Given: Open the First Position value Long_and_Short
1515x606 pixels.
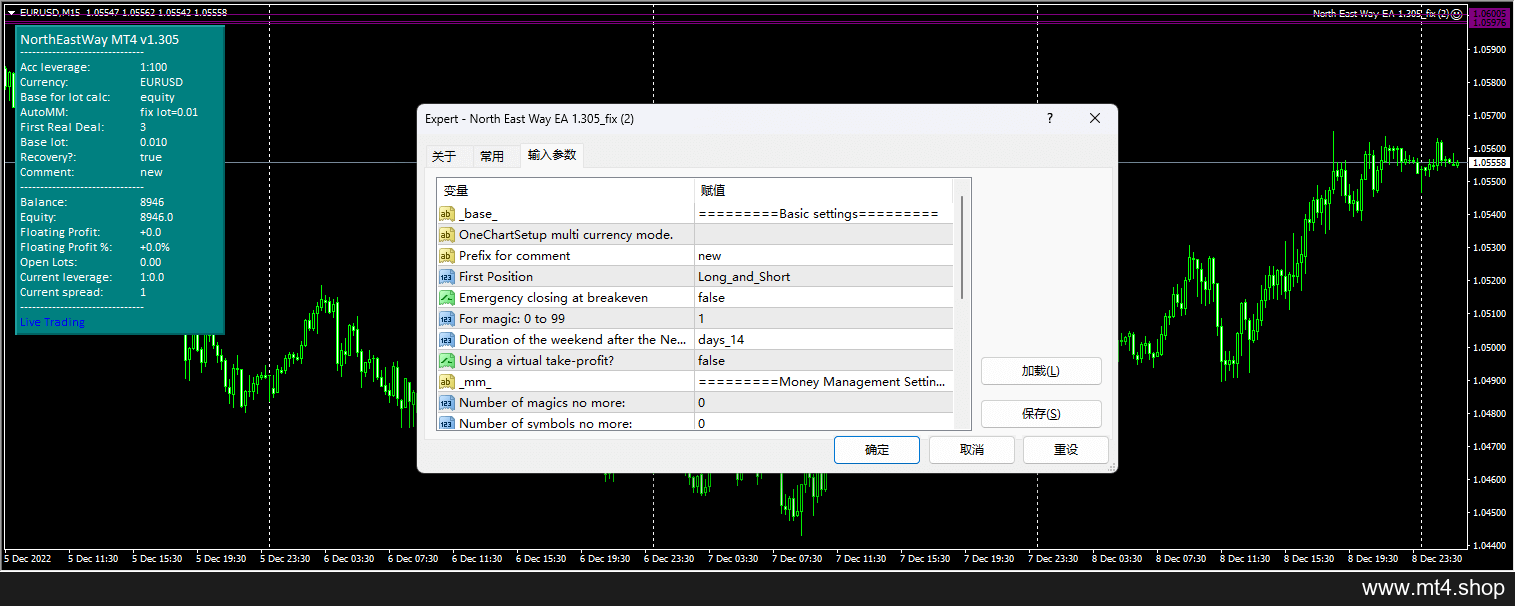Looking at the screenshot, I should (824, 277).
